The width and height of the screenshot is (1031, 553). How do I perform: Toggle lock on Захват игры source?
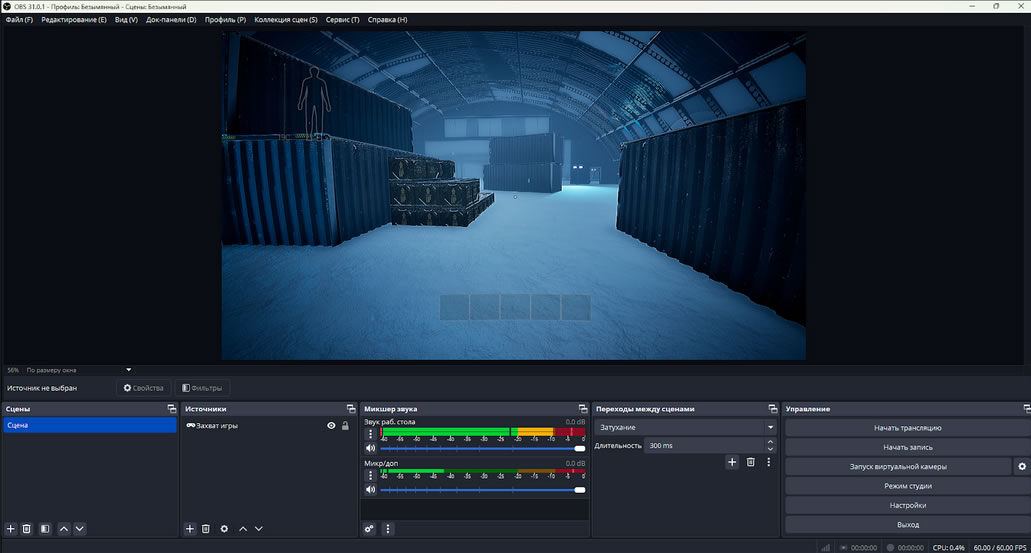(x=345, y=425)
